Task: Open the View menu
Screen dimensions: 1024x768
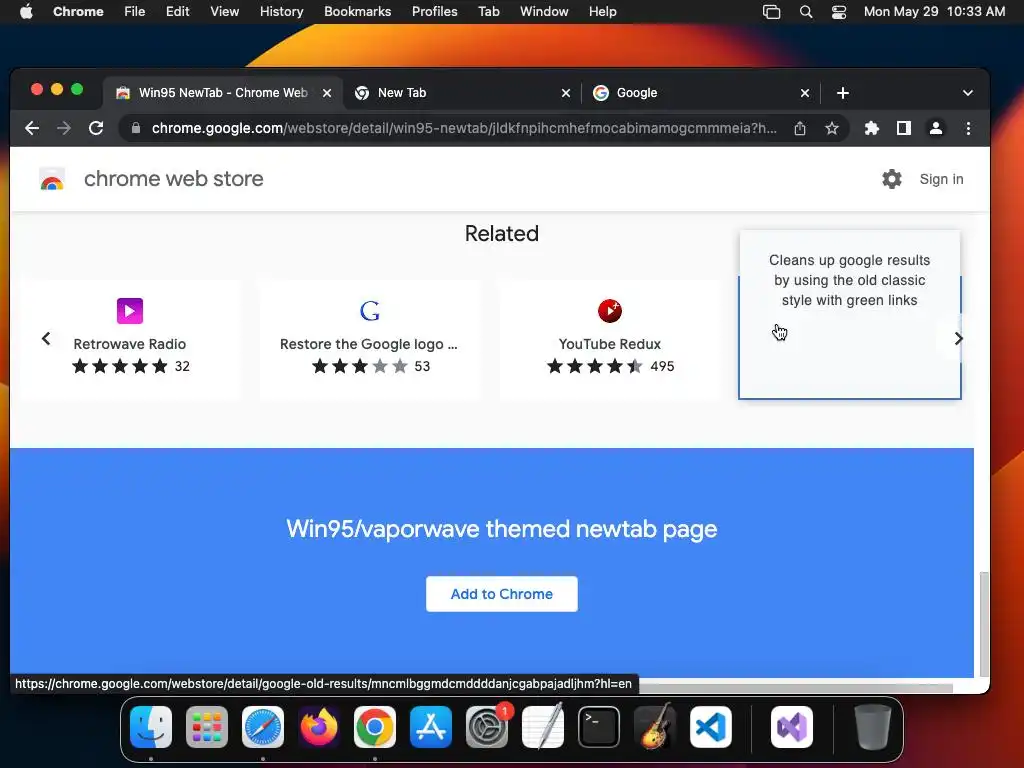Action: [x=225, y=12]
